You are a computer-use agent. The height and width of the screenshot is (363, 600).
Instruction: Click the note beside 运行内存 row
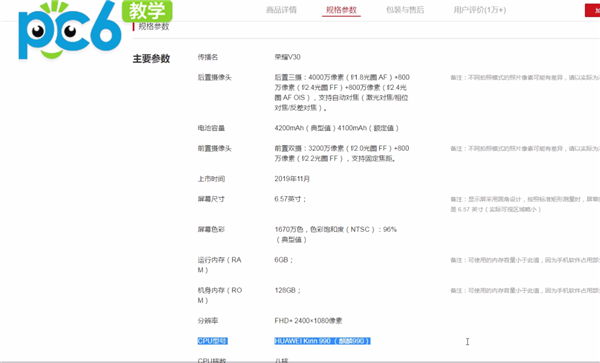coord(525,260)
